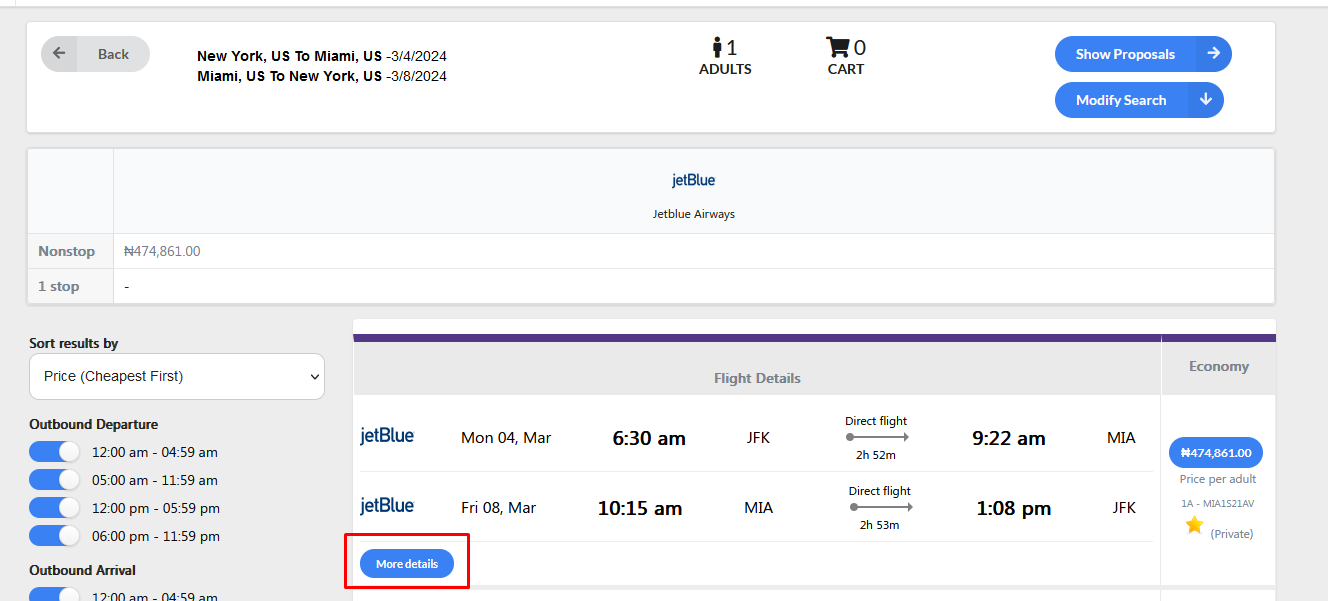This screenshot has width=1328, height=601.
Task: Open the shopping cart icon
Action: [x=837, y=47]
